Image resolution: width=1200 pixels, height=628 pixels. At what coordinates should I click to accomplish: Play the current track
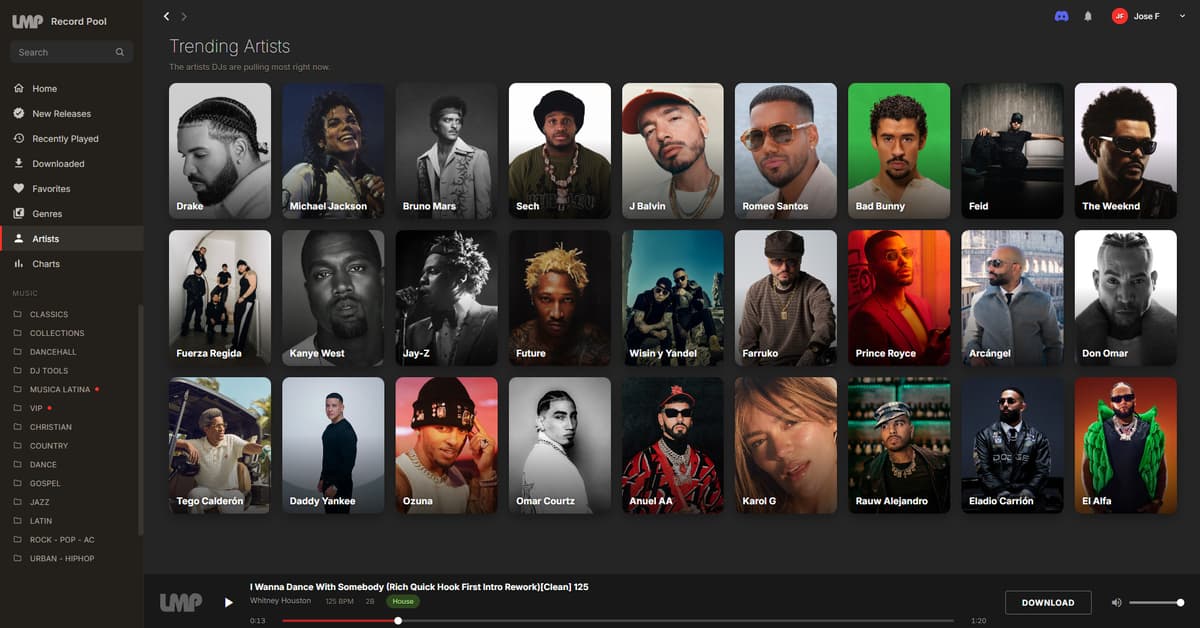pos(229,602)
